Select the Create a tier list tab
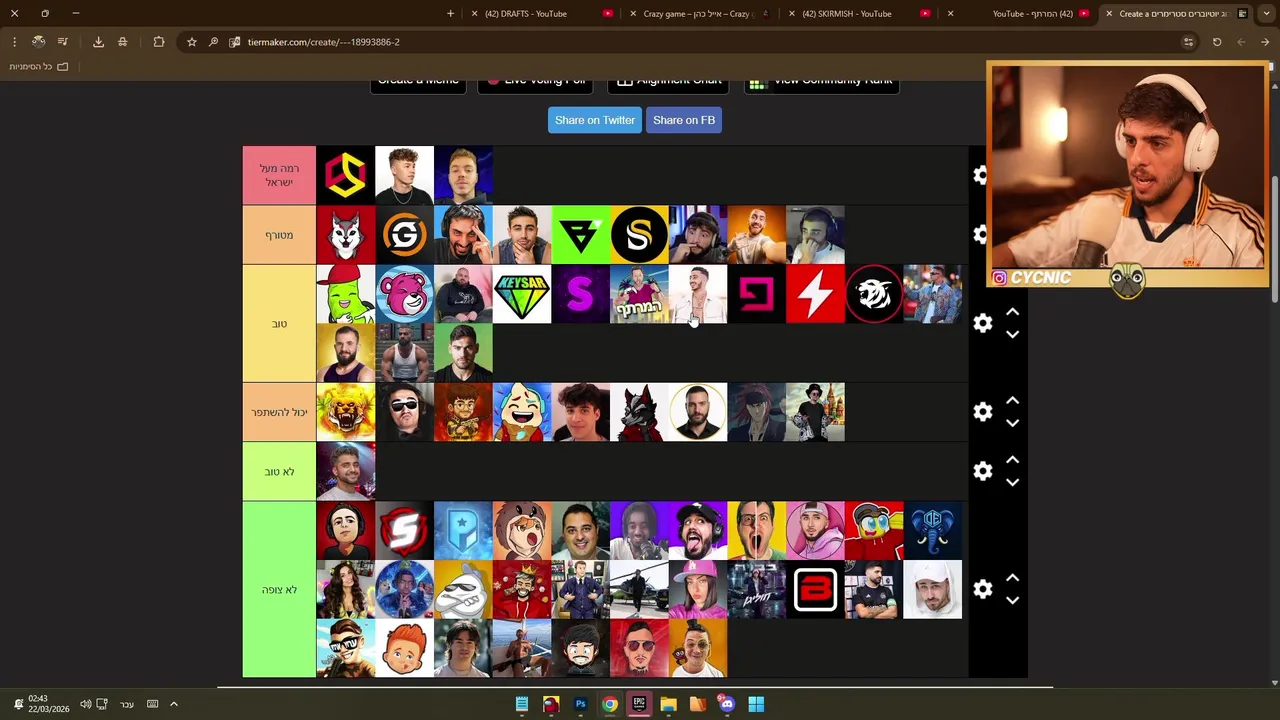 [x=1180, y=14]
